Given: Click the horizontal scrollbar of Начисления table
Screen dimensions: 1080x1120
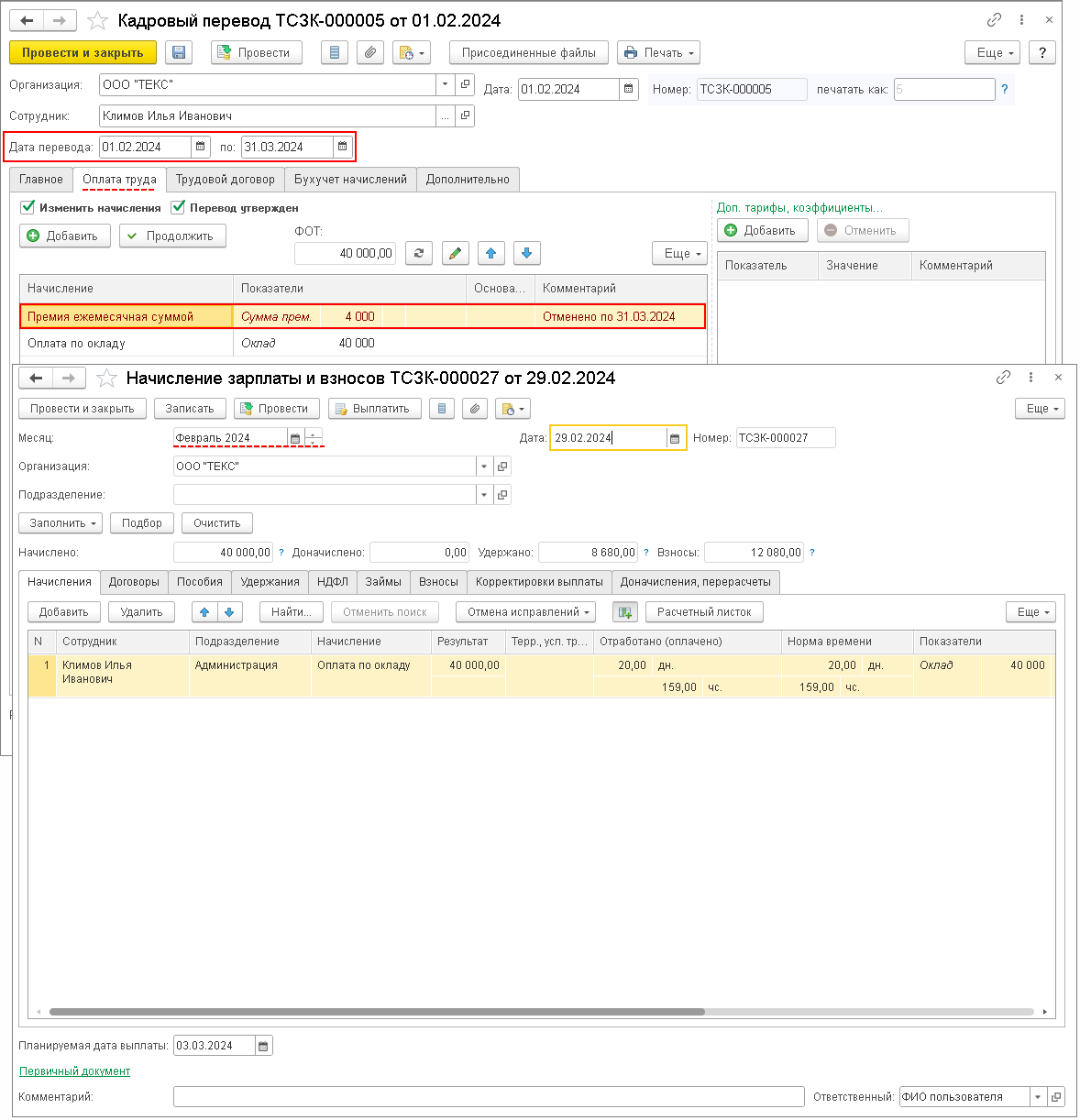Looking at the screenshot, I should click(377, 1012).
